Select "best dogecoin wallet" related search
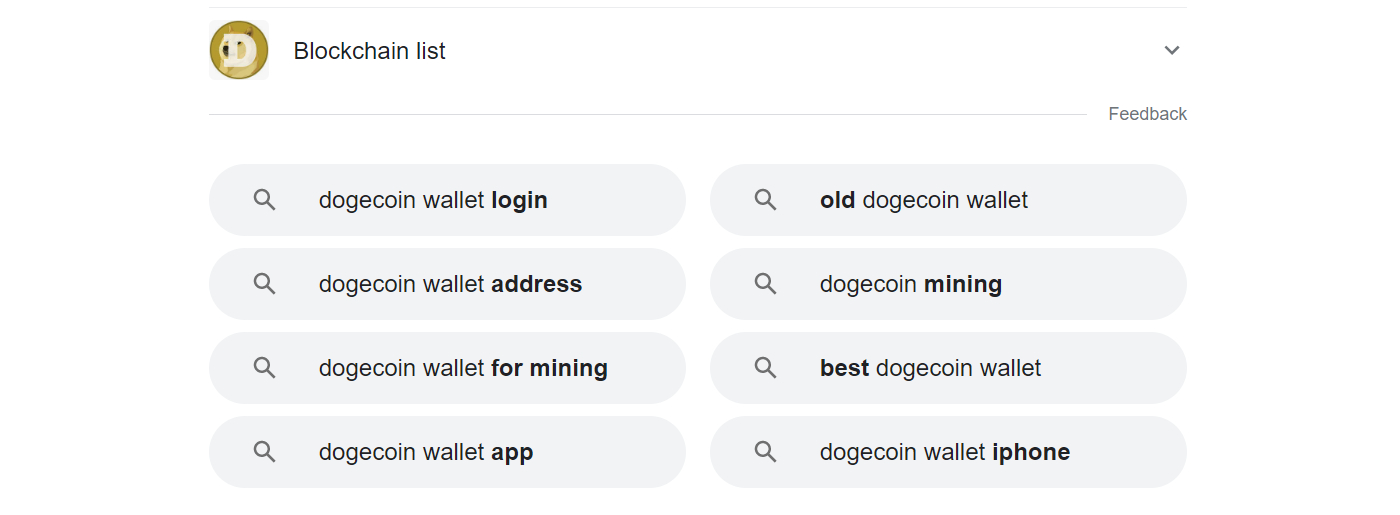Viewport: 1400px width, 515px height. point(930,368)
